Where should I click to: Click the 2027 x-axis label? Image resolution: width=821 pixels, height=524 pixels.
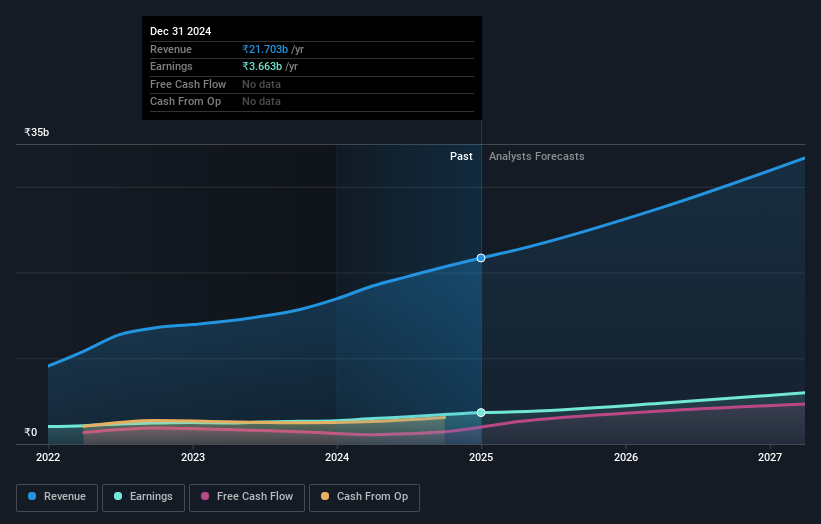(770, 457)
